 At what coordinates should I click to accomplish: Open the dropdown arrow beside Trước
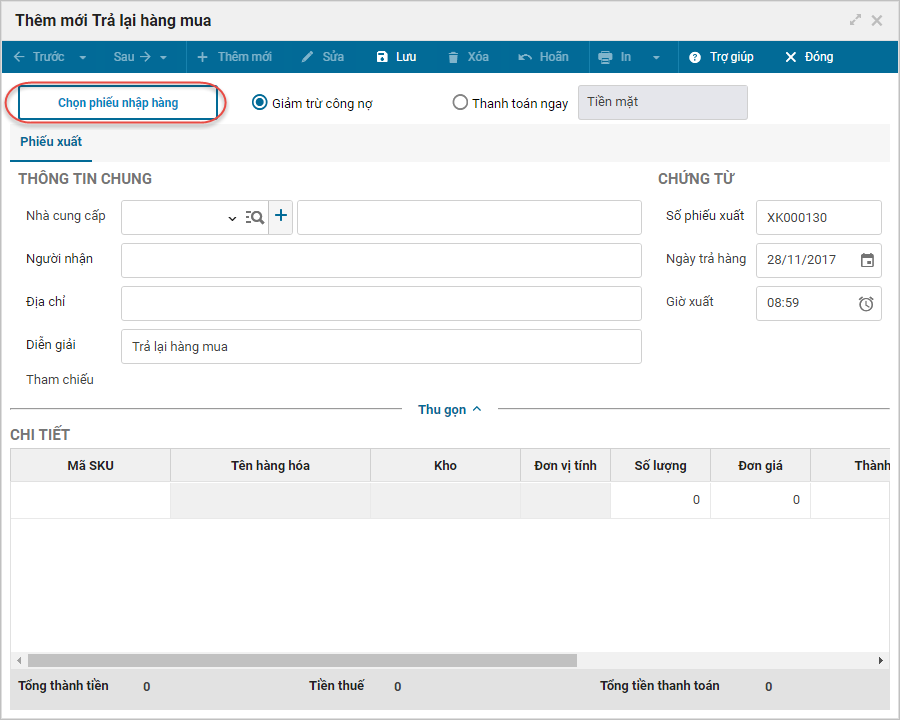[x=83, y=57]
